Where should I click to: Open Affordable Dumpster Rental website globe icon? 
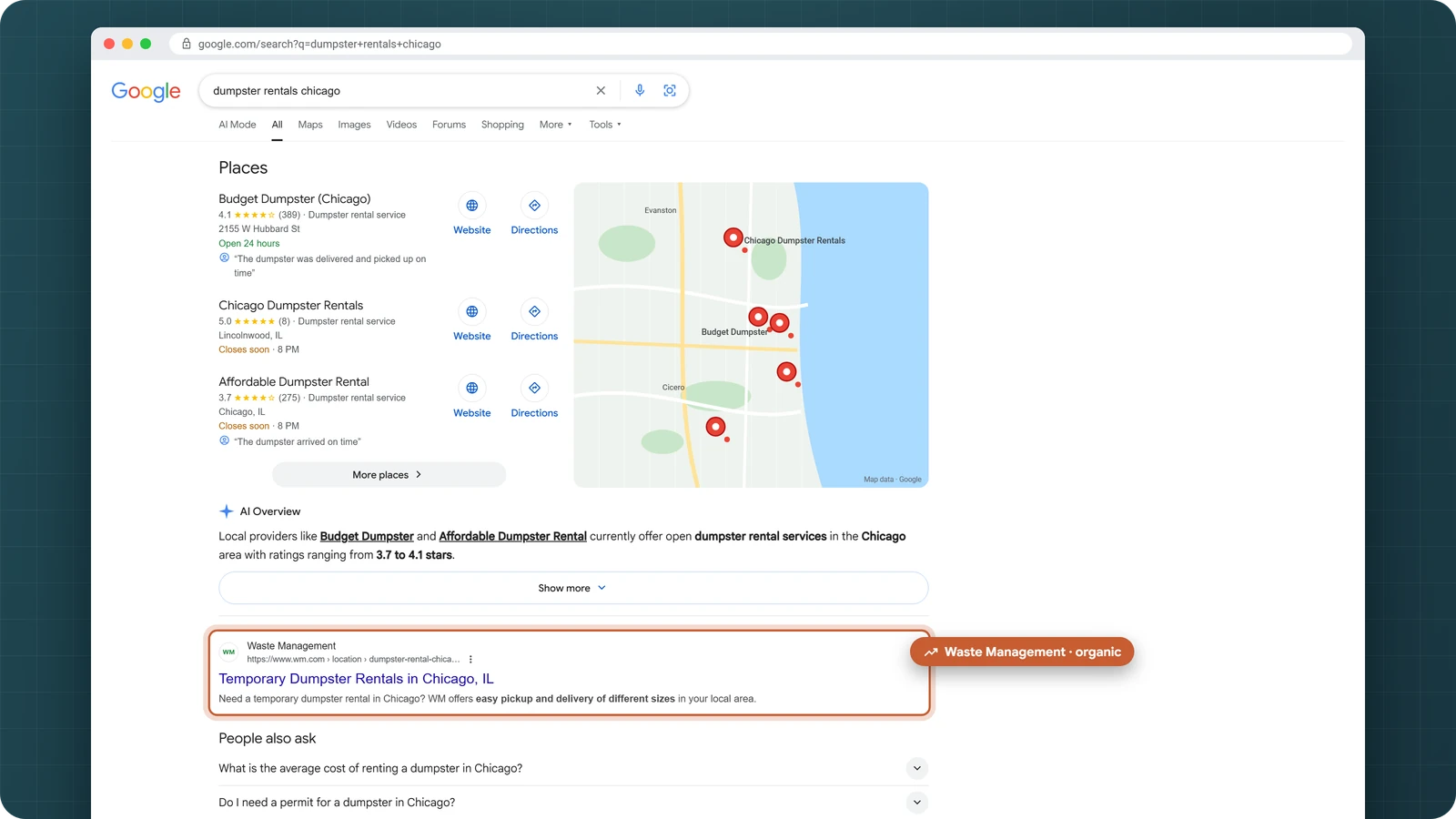(x=472, y=388)
